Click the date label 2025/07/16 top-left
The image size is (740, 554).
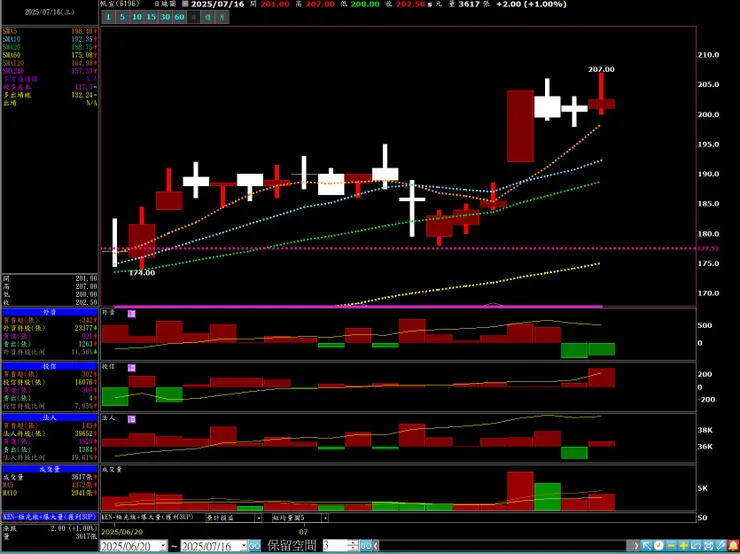49,12
